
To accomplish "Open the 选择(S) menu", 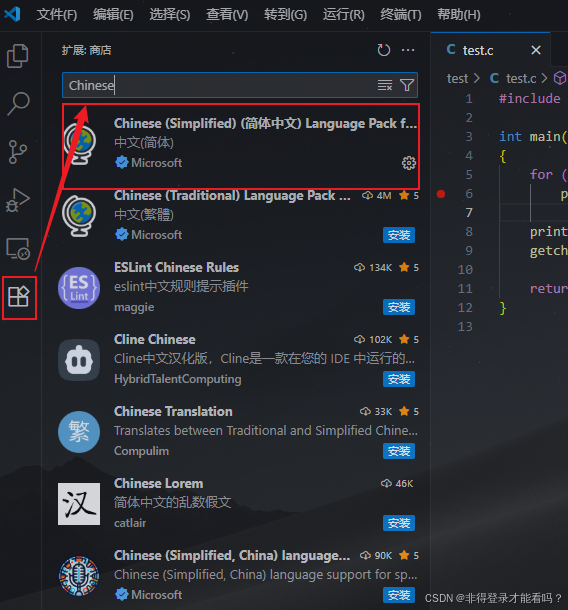I will coord(170,15).
